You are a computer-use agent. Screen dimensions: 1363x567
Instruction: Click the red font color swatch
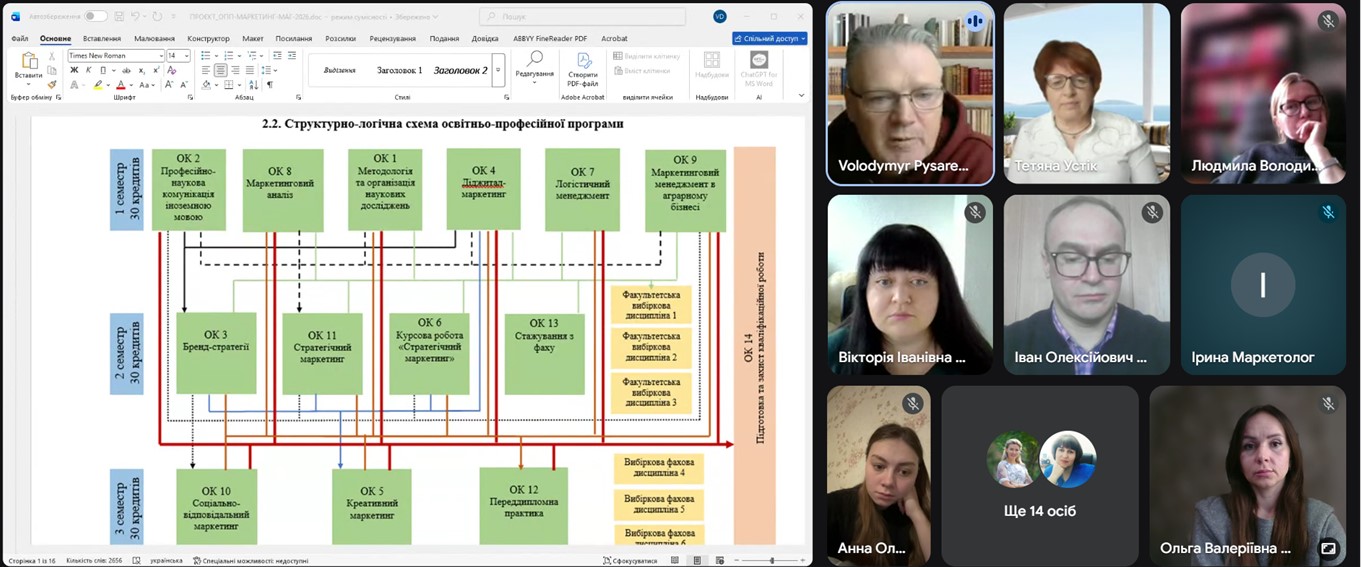(x=121, y=85)
